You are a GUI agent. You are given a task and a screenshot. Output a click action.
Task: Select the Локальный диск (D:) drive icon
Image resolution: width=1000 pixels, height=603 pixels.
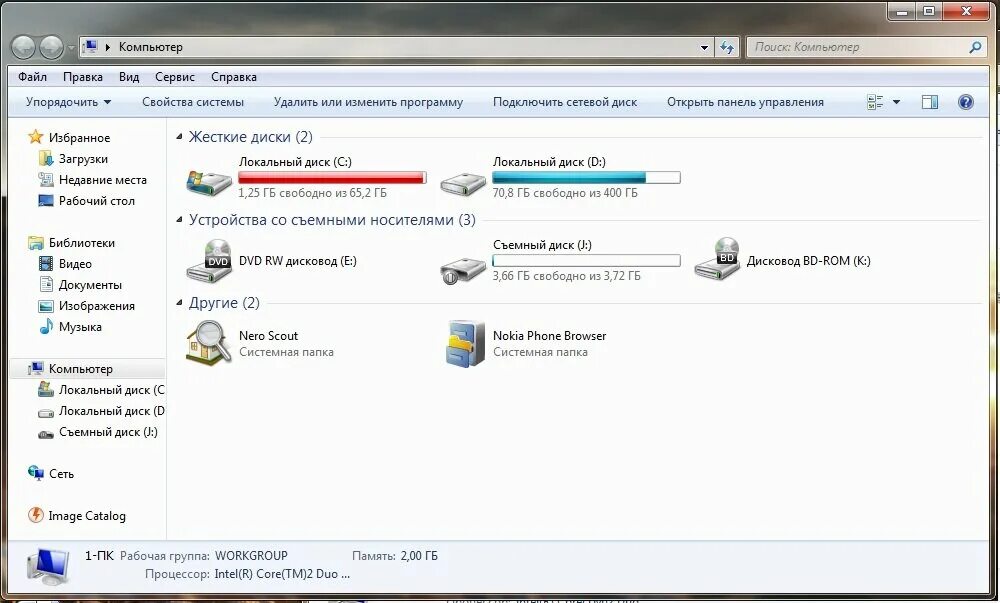[462, 183]
